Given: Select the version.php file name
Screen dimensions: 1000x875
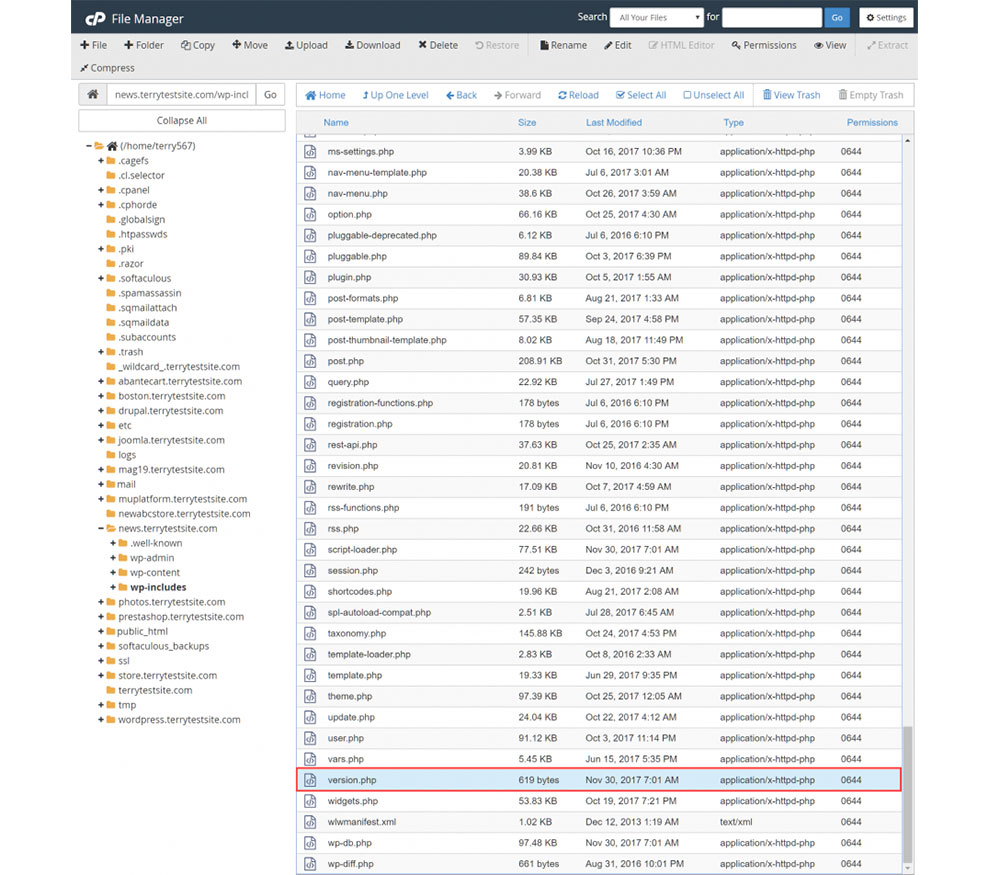Looking at the screenshot, I should [352, 780].
